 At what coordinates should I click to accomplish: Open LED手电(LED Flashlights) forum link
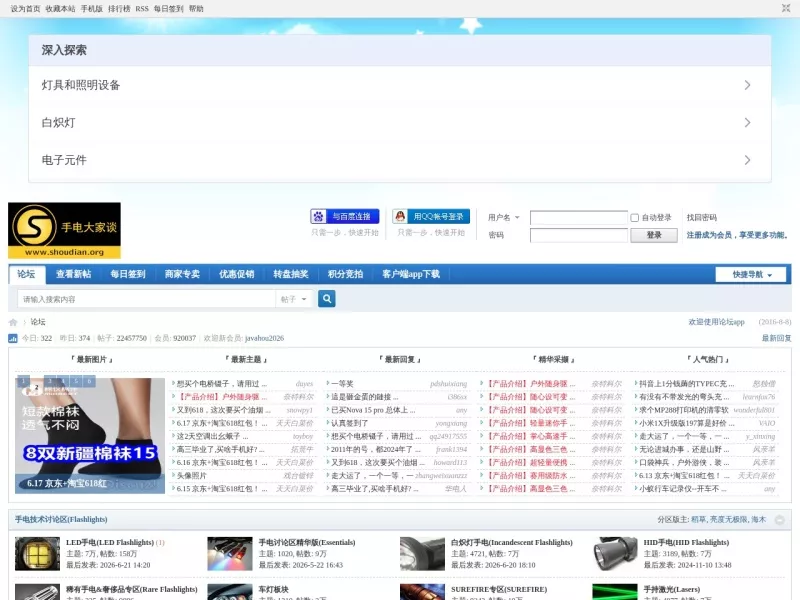point(110,542)
